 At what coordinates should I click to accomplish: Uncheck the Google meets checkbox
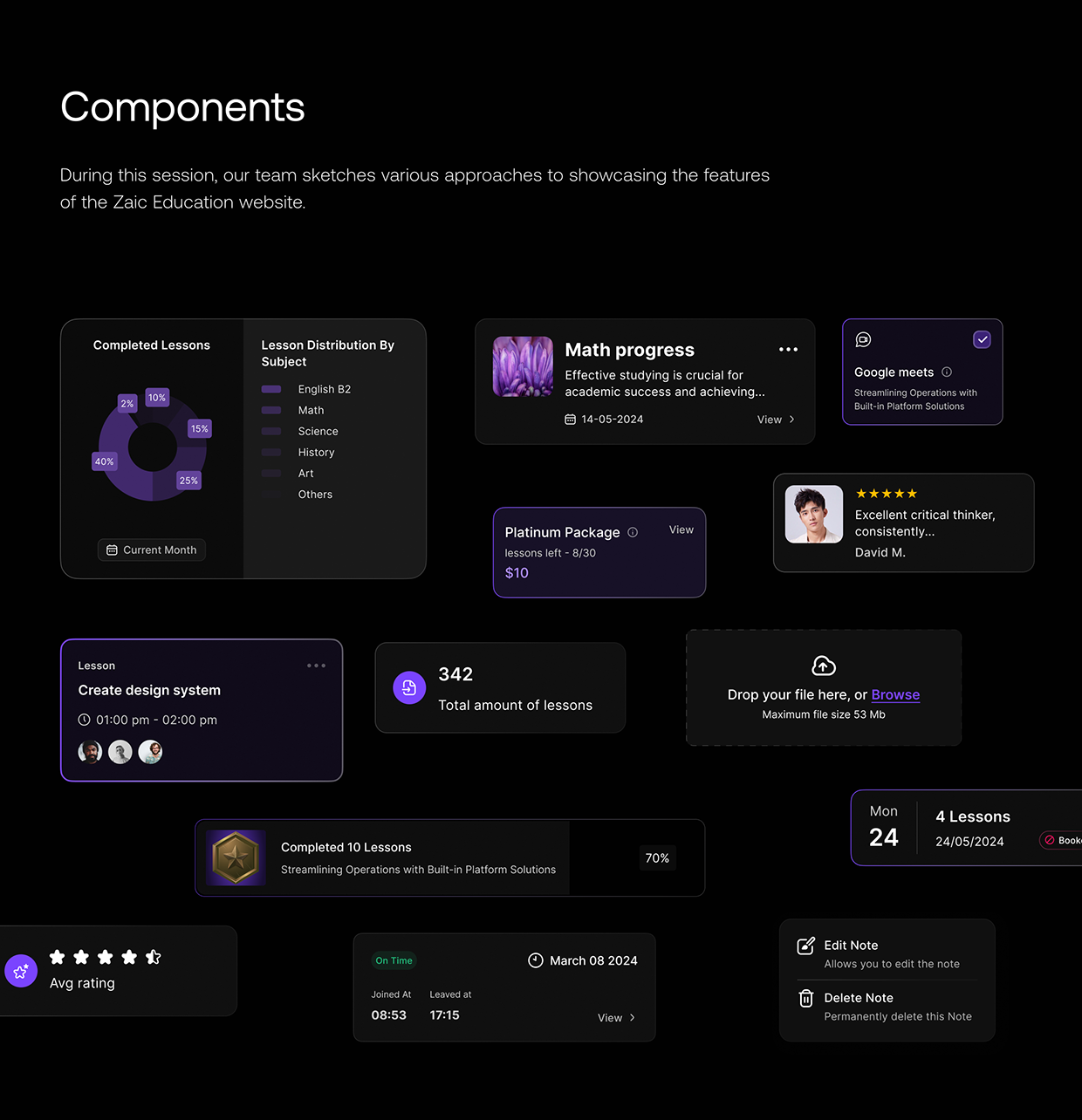tap(982, 339)
